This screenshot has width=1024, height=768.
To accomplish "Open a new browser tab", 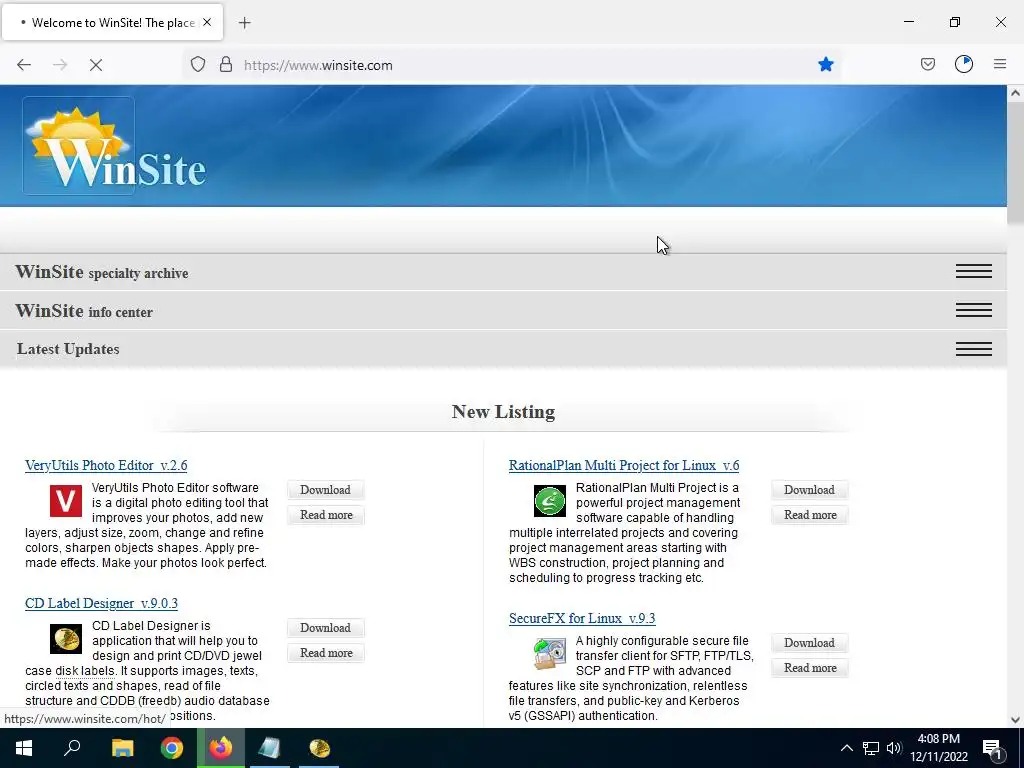I will tap(244, 23).
